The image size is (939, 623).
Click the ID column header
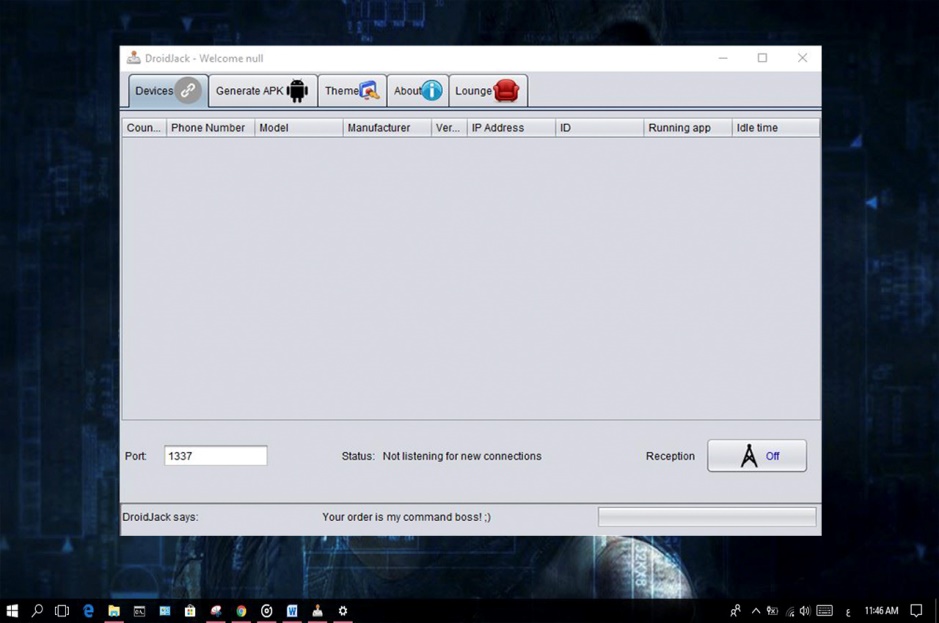[x=599, y=128]
